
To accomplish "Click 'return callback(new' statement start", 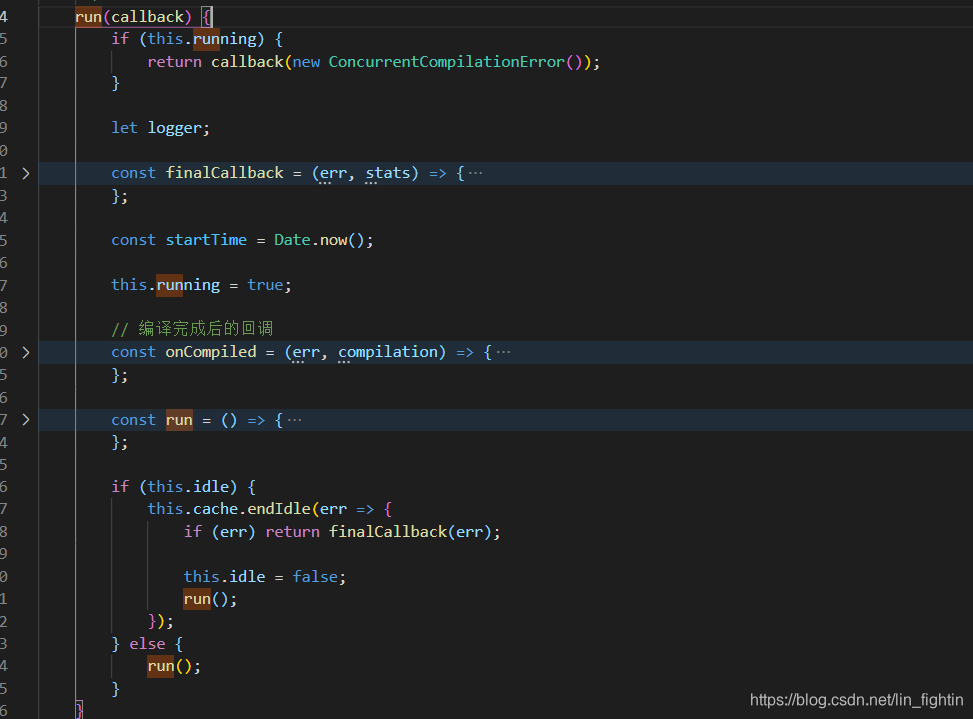I will click(x=234, y=61).
